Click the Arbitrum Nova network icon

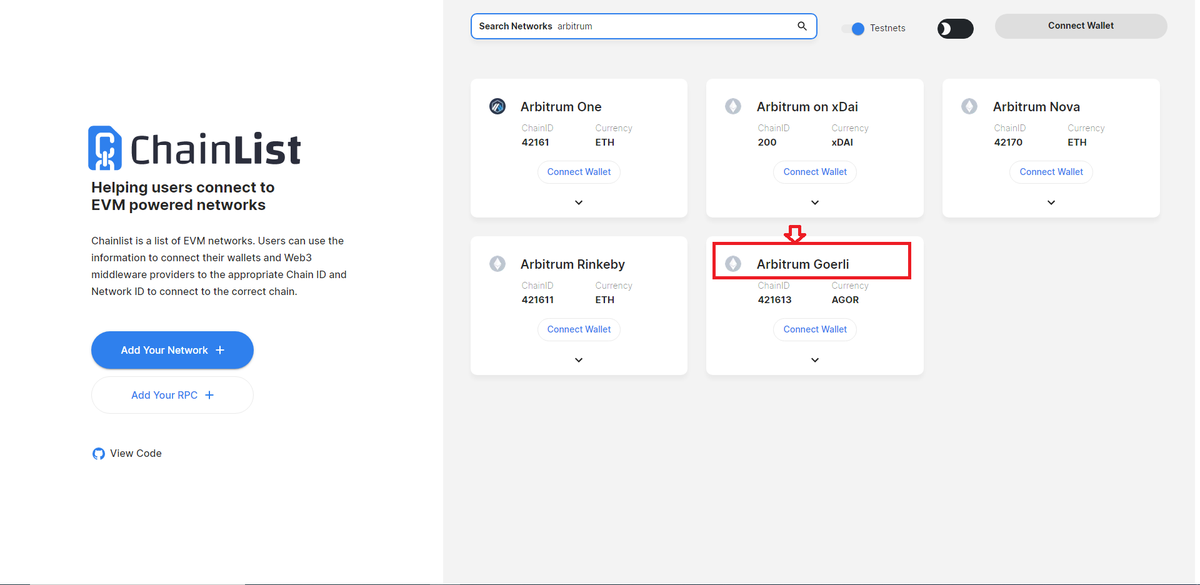tap(969, 106)
